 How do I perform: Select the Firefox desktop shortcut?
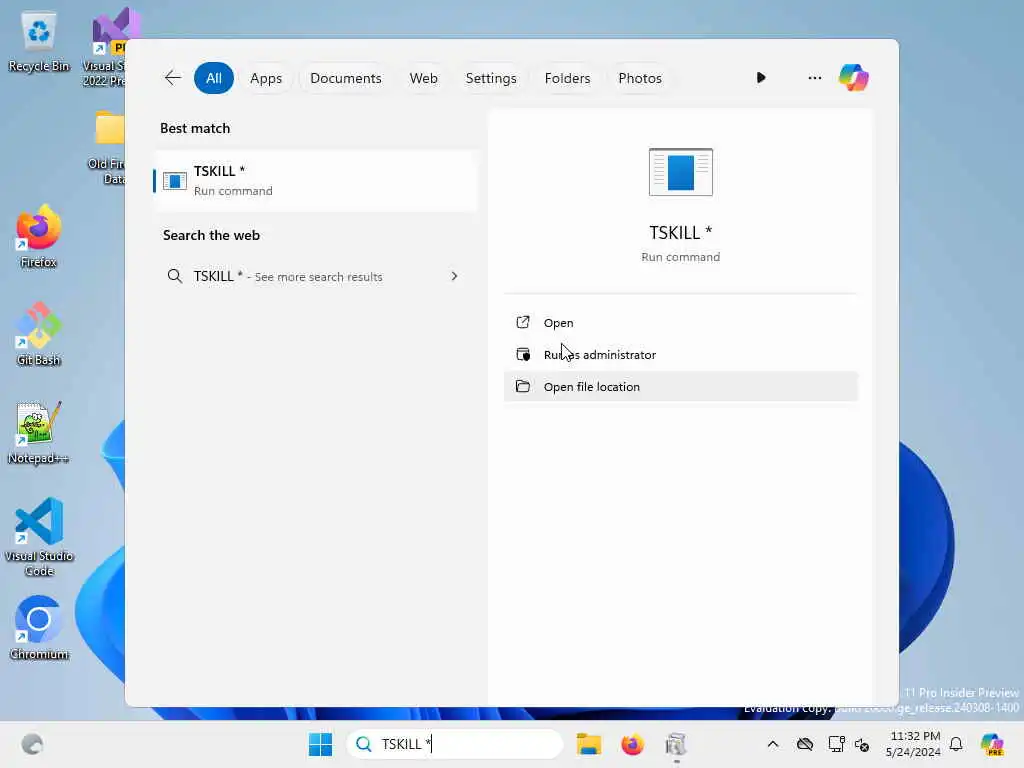39,236
